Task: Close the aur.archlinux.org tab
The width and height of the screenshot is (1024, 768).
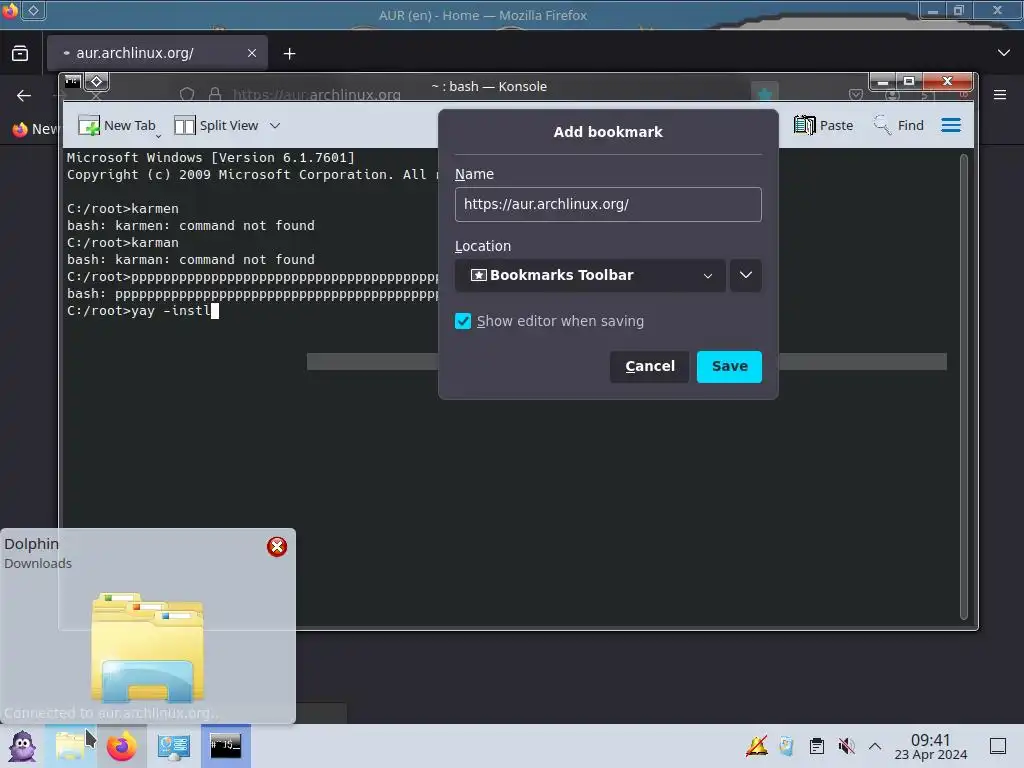Action: point(252,53)
